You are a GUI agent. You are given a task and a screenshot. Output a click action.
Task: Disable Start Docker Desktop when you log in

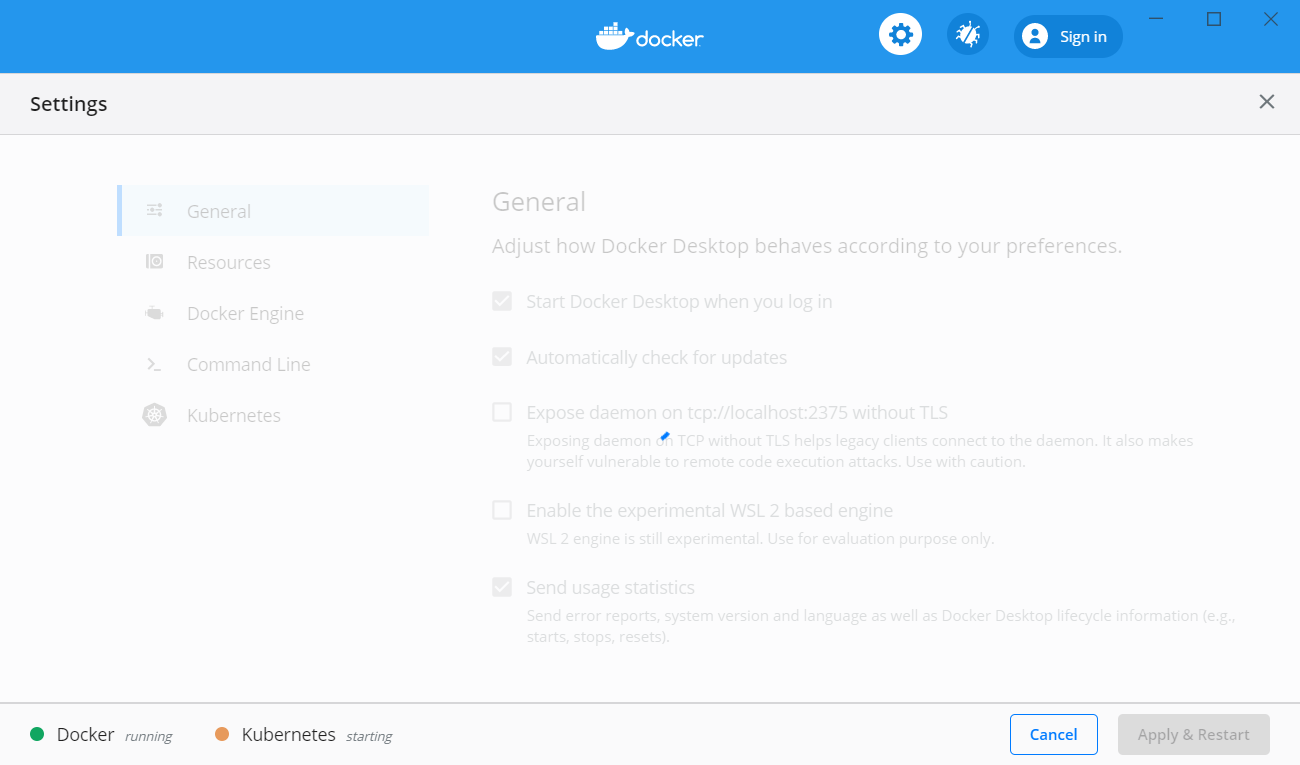point(502,300)
